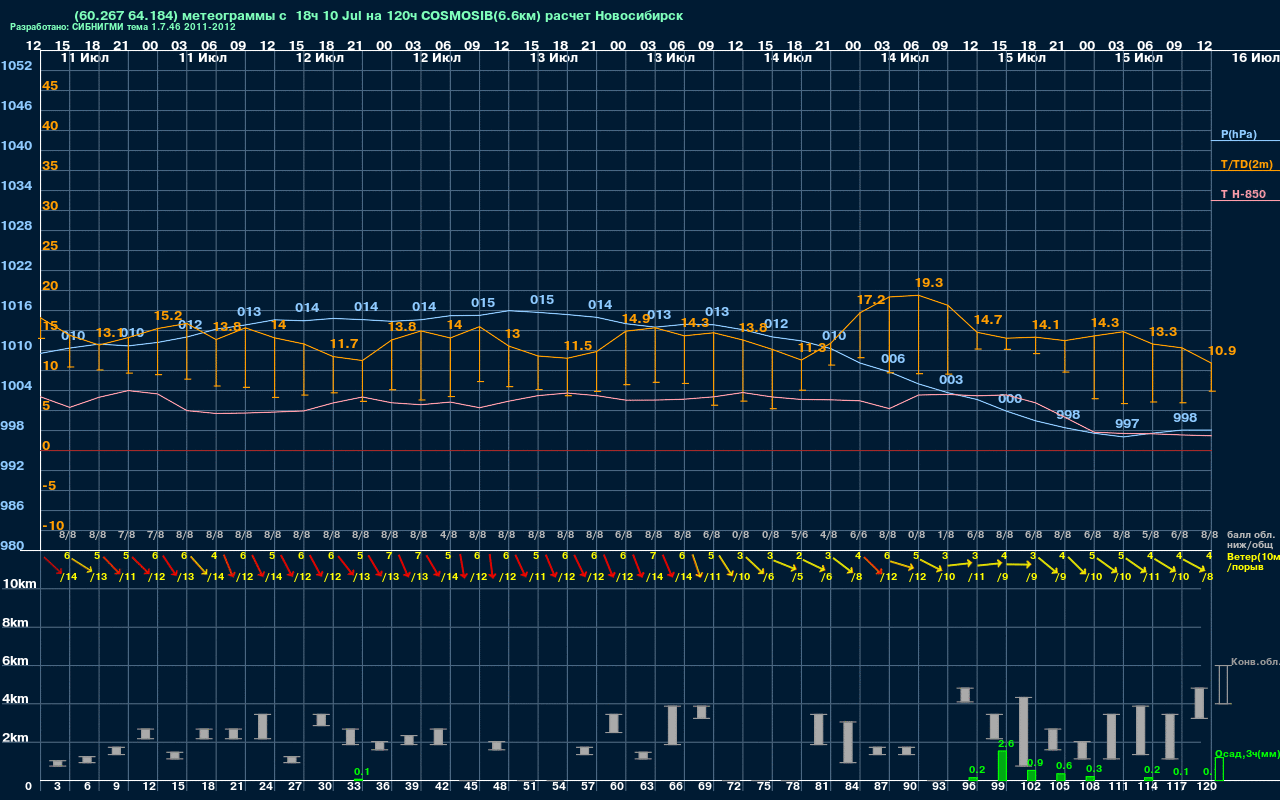The height and width of the screenshot is (800, 1280).
Task: Click the 992 pressure axis label
Action: tap(13, 466)
